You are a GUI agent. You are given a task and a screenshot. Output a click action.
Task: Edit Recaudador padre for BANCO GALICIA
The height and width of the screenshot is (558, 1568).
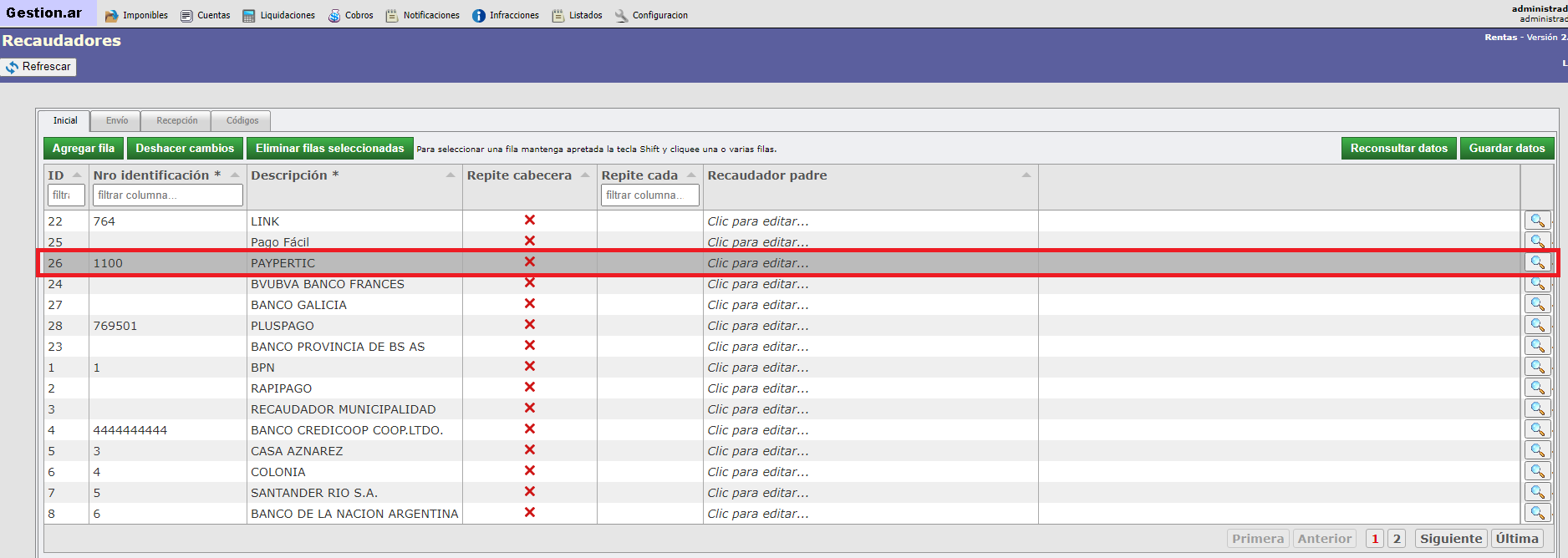click(x=757, y=305)
